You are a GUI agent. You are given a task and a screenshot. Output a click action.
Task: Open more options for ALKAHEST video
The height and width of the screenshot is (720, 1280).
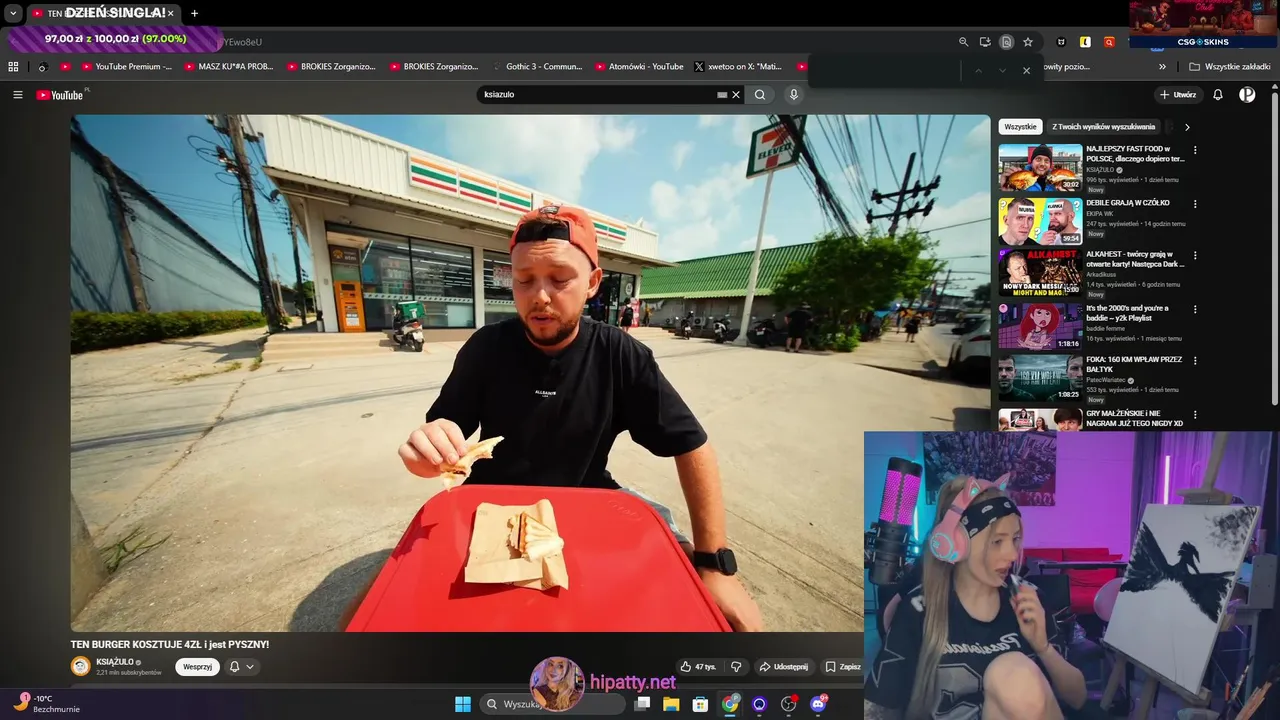[1195, 255]
